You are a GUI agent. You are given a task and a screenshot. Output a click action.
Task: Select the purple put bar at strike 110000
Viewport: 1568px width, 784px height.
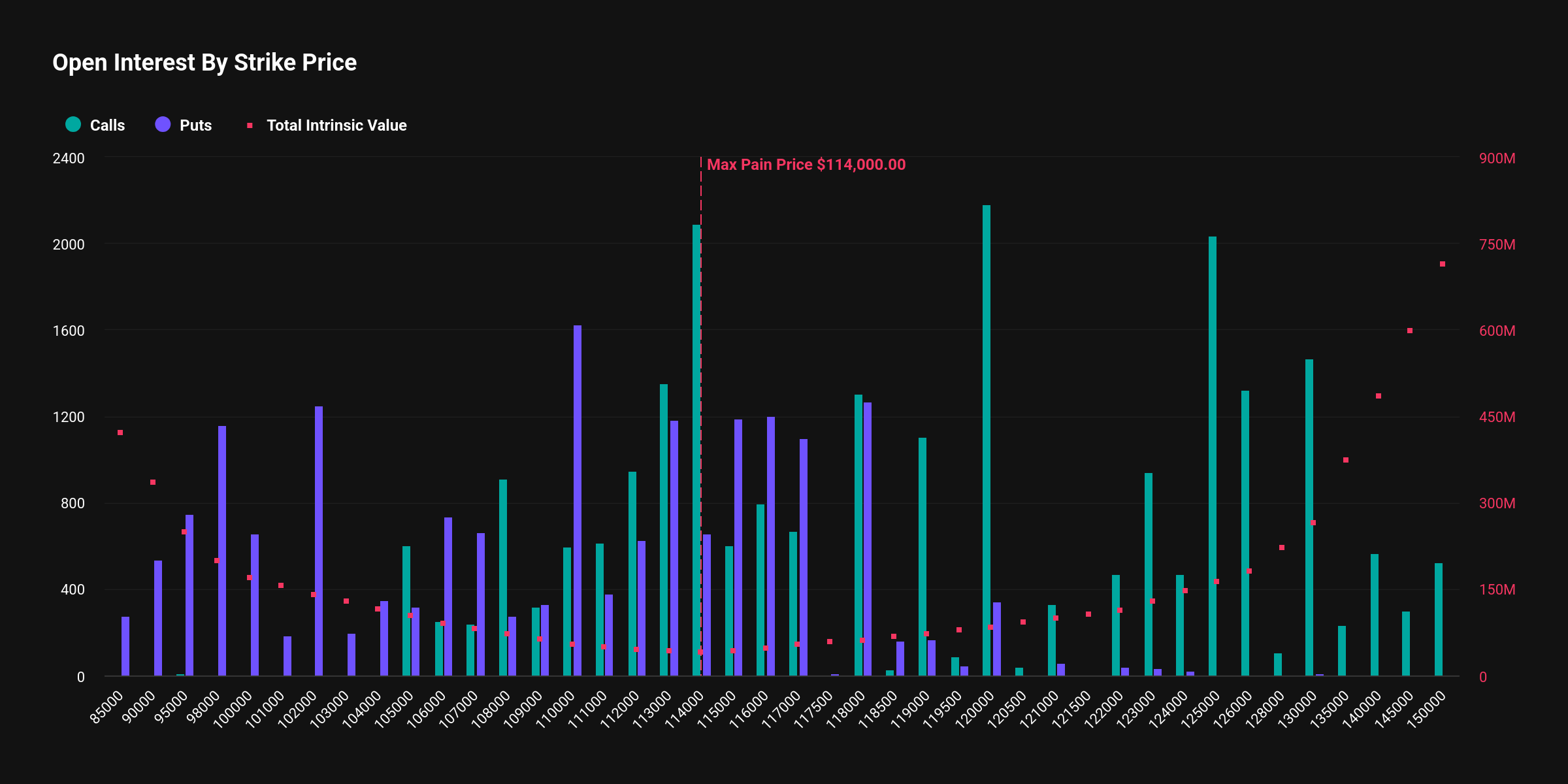578,500
